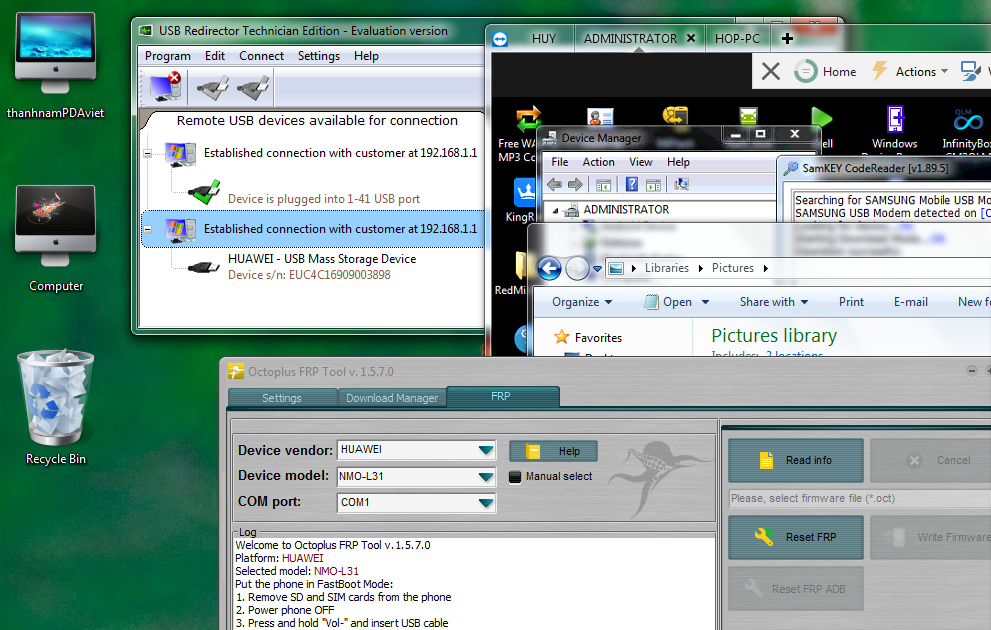Click second USB plug icon in USB Redirector toolbar

pyautogui.click(x=253, y=88)
